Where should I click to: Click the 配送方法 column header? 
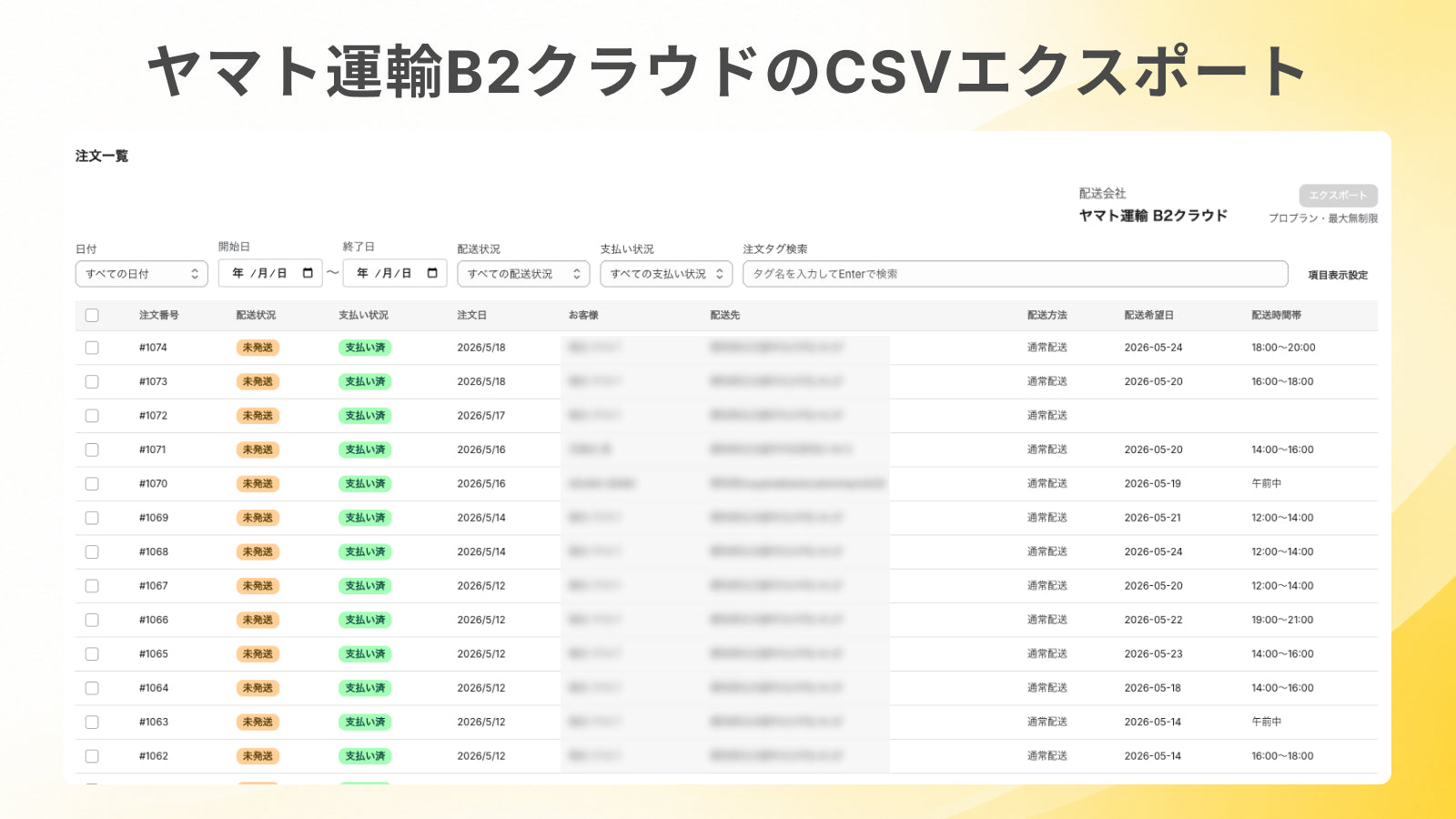click(x=1047, y=315)
